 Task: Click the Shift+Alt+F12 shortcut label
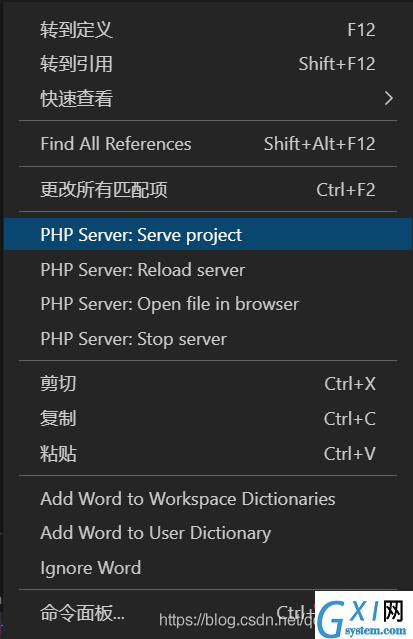[x=320, y=144]
